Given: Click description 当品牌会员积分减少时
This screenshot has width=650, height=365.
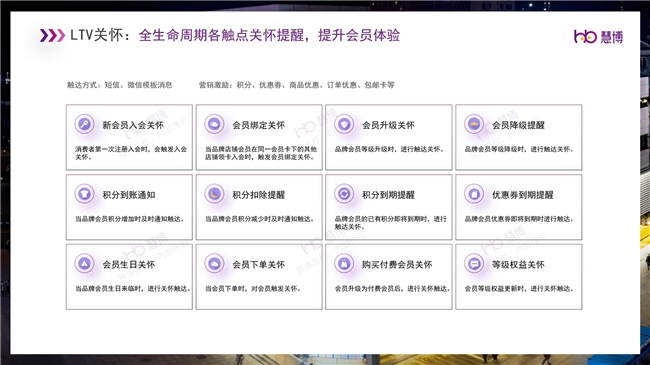Looking at the screenshot, I should click(260, 219).
